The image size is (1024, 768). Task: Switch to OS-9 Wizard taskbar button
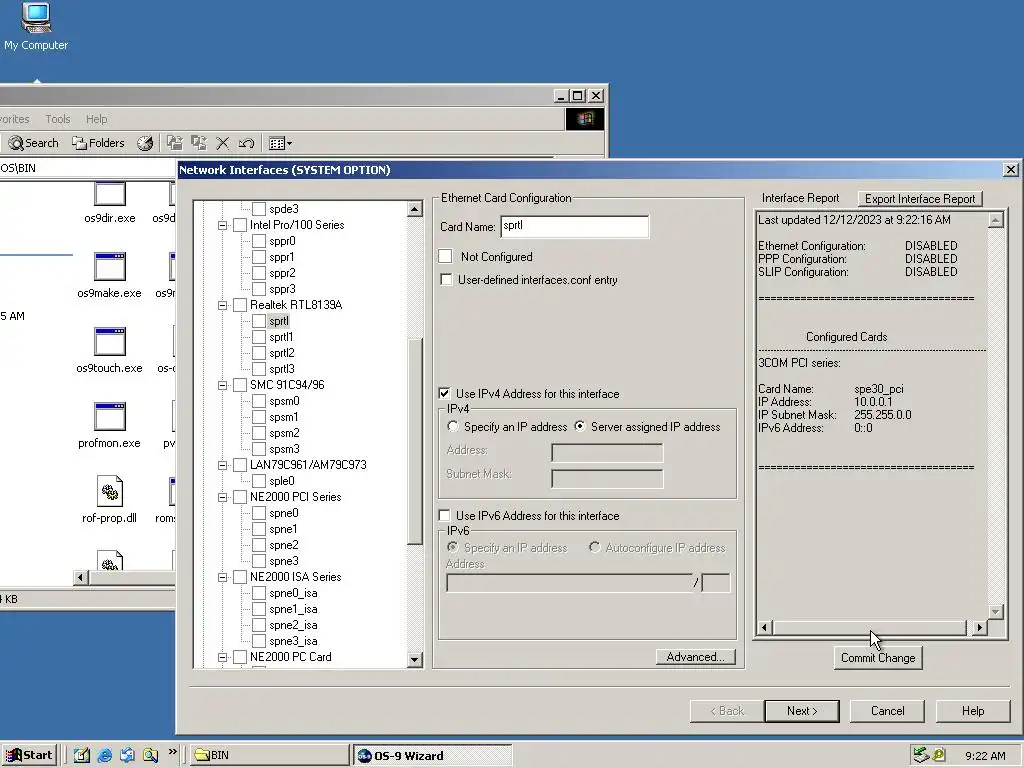[432, 755]
